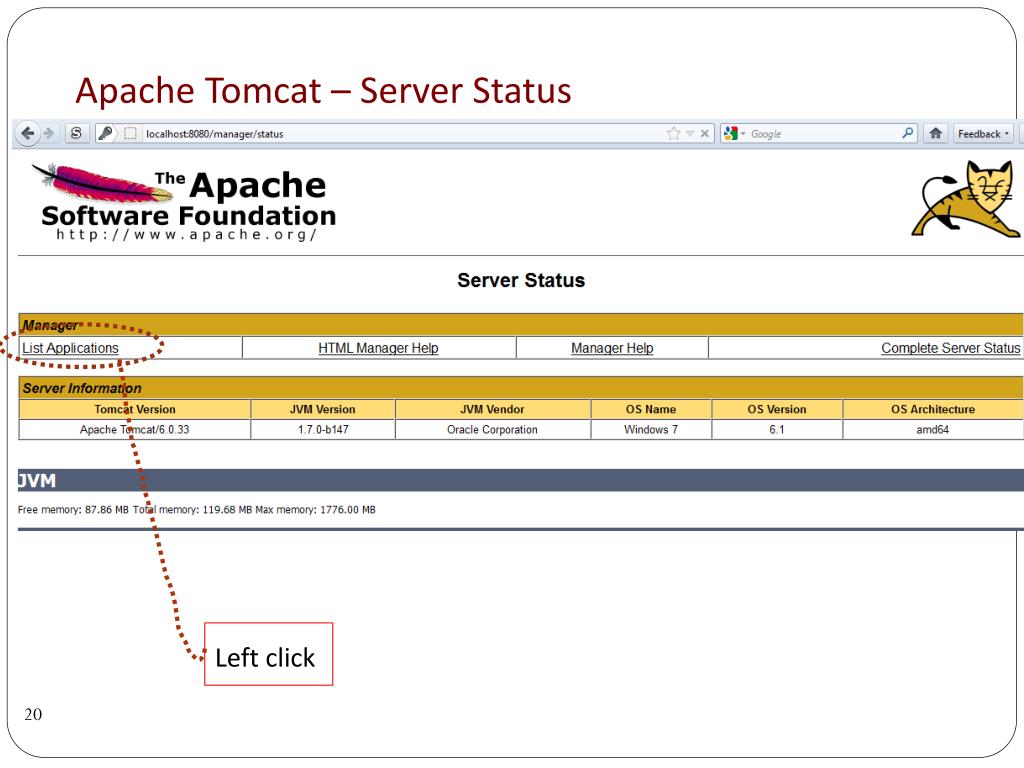This screenshot has height=768, width=1024.
Task: Open the List Applications link
Action: click(71, 348)
